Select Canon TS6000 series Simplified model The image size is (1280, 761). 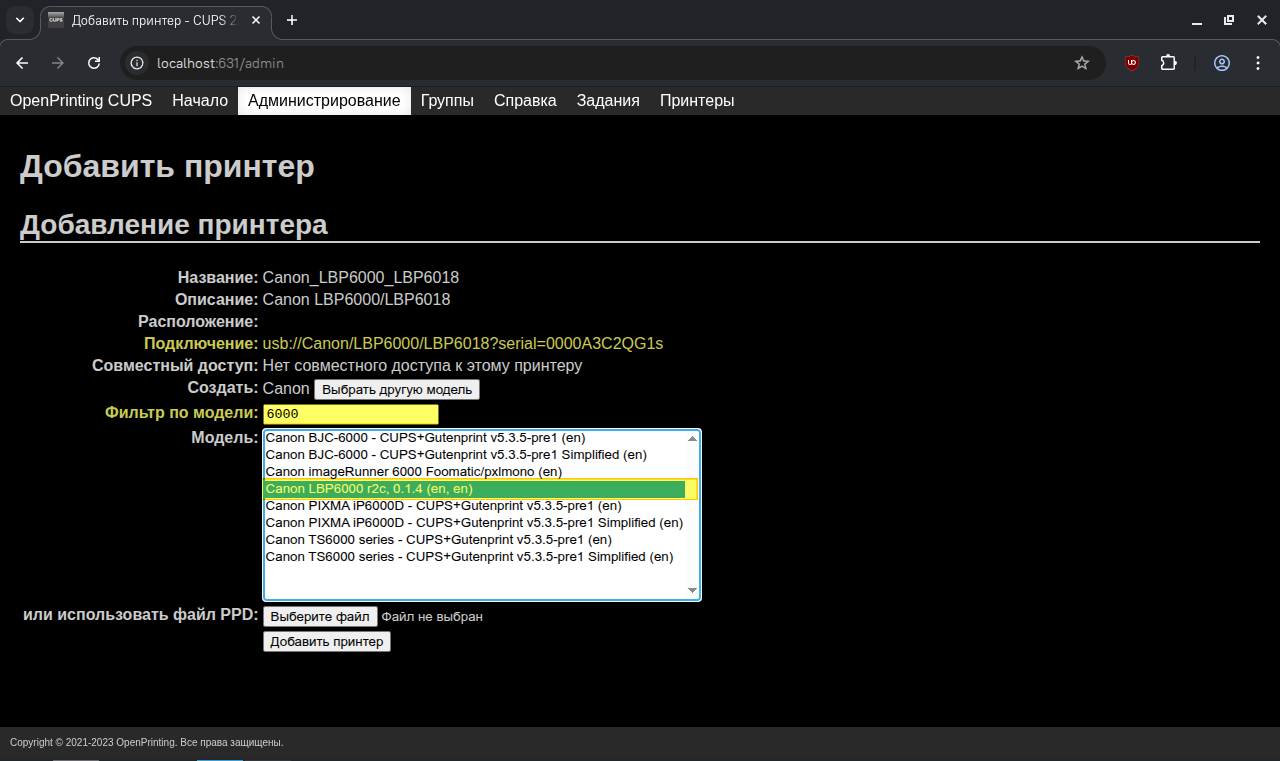(x=475, y=557)
